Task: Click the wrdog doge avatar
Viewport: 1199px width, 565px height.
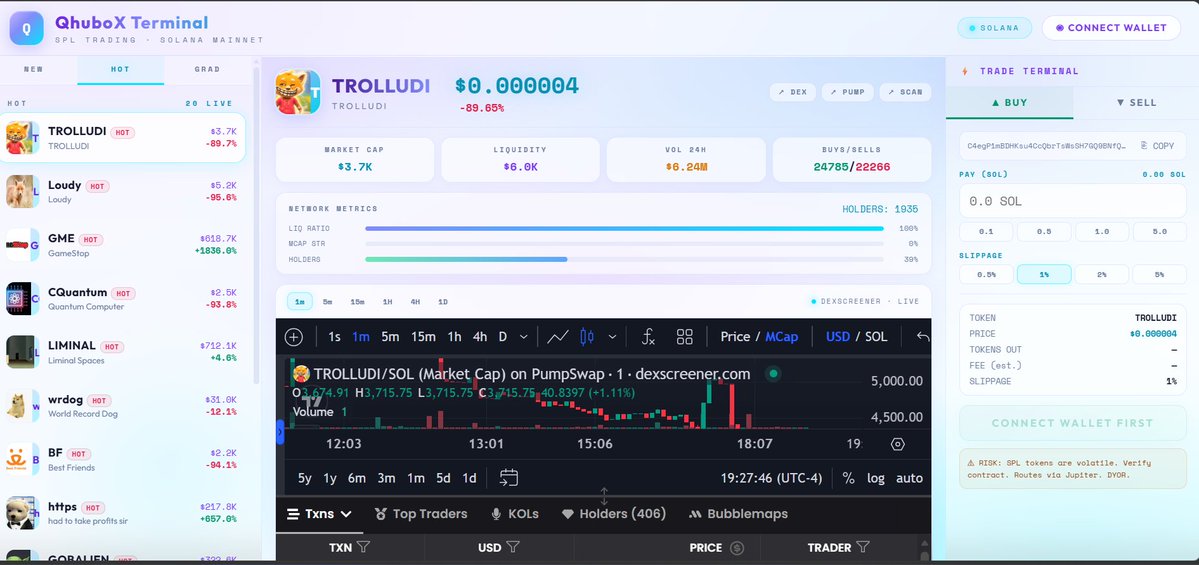Action: click(22, 405)
